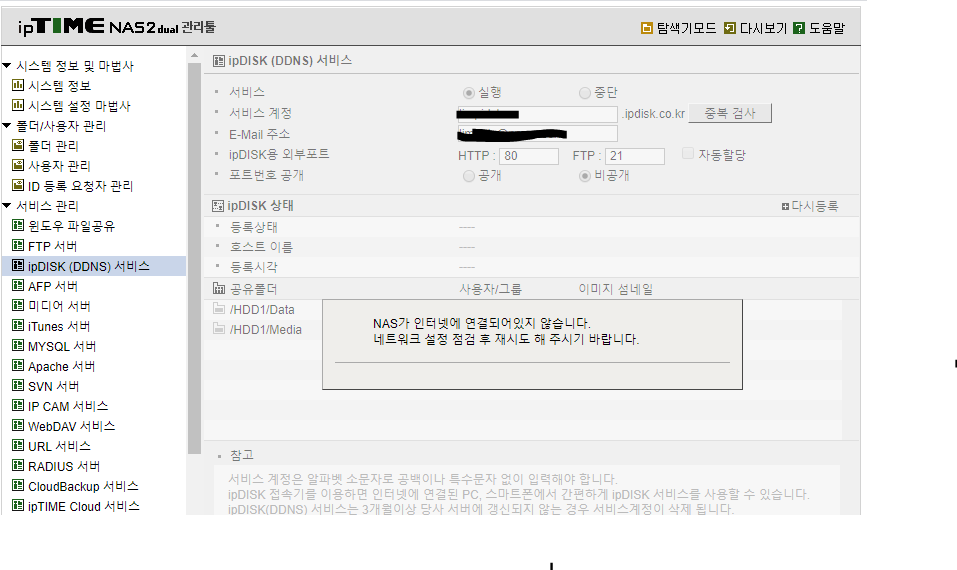Click the /HDD1/Media folder icon
Image resolution: width=957 pixels, height=570 pixels.
point(218,329)
